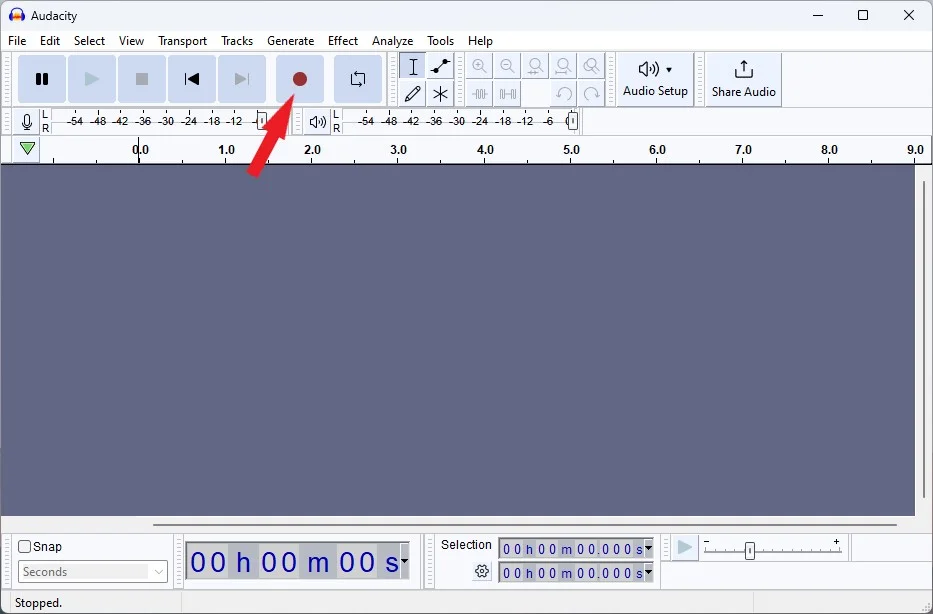
Task: Open the Audio Setup dropdown
Action: pos(655,80)
